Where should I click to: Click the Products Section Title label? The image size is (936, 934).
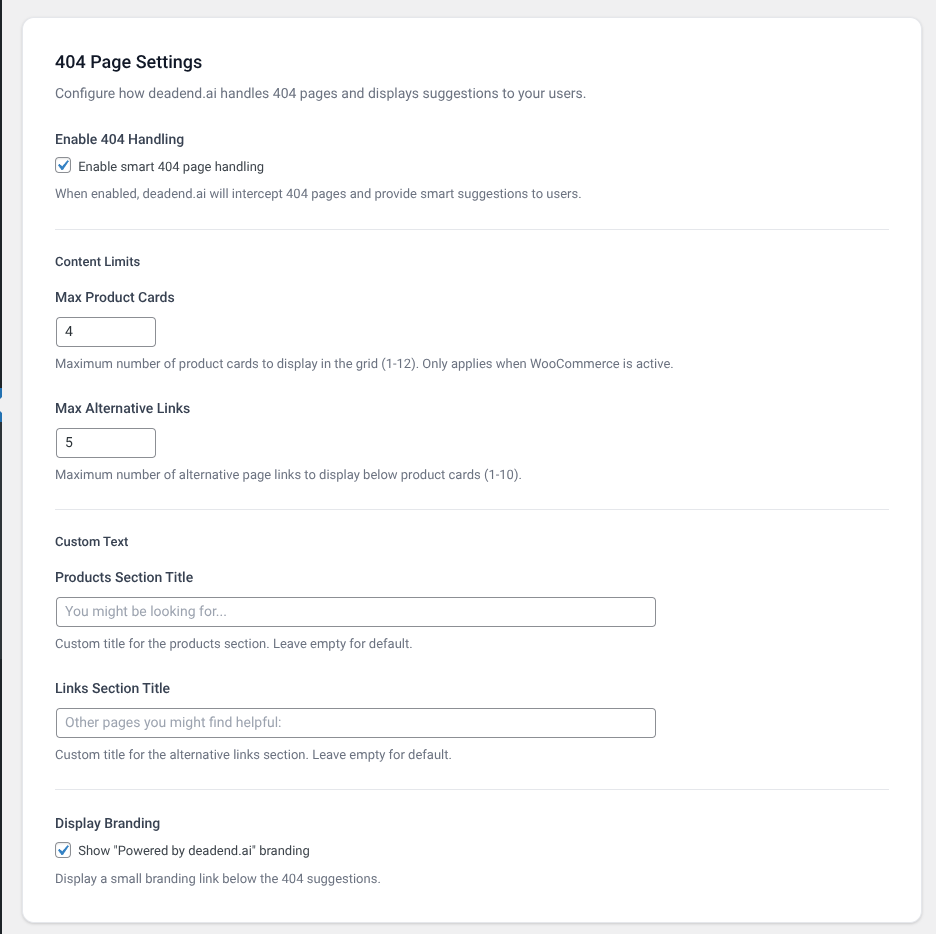125,577
